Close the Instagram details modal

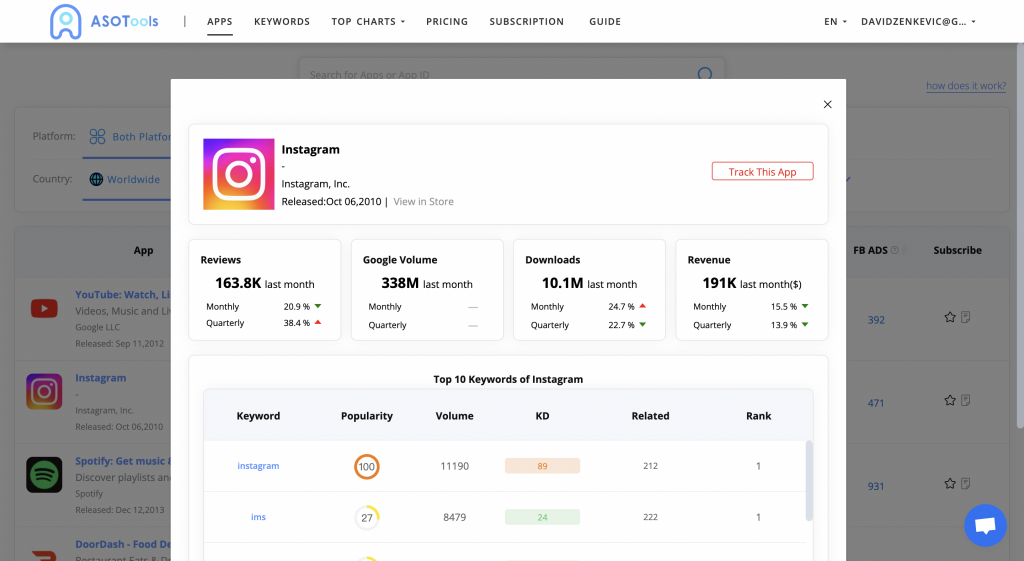pyautogui.click(x=827, y=104)
